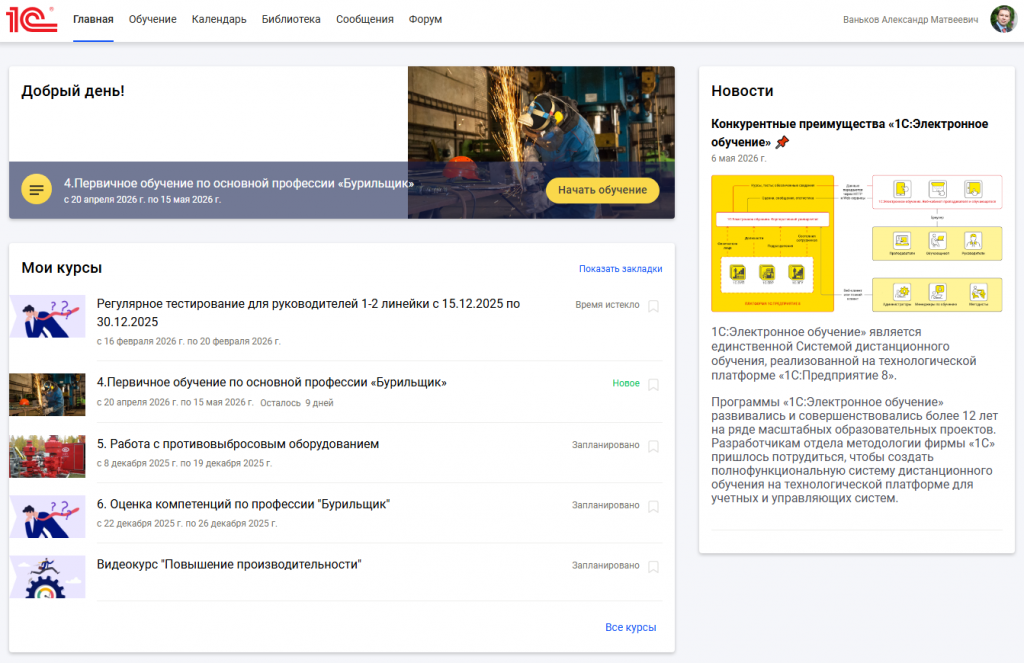Open '6. Оценка компетенций по профессии' course
Viewport: 1024px width, 663px height.
click(x=243, y=504)
